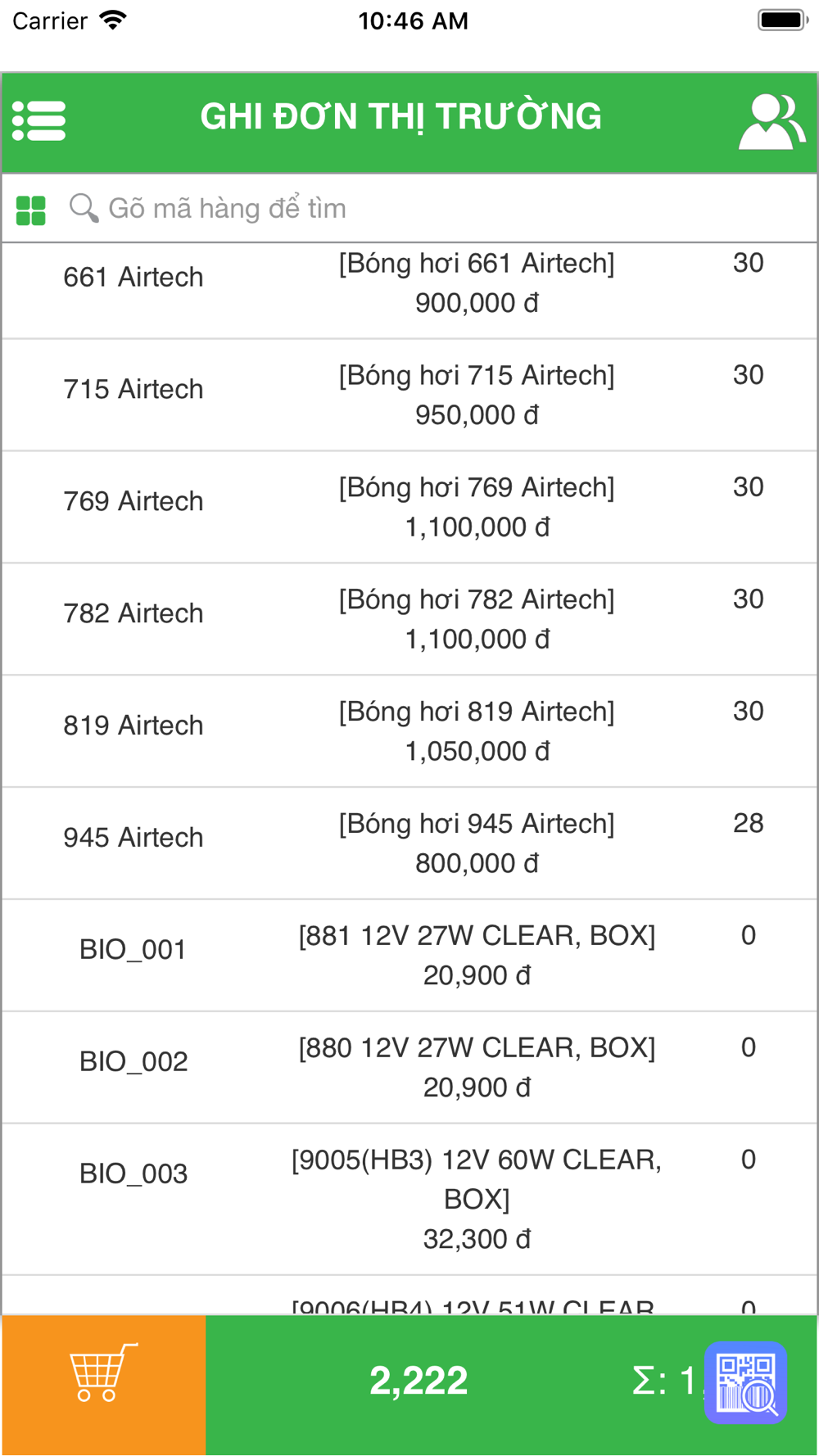Image resolution: width=819 pixels, height=1456 pixels.
Task: Tap the Σ quantity summary label
Action: coord(662,1381)
